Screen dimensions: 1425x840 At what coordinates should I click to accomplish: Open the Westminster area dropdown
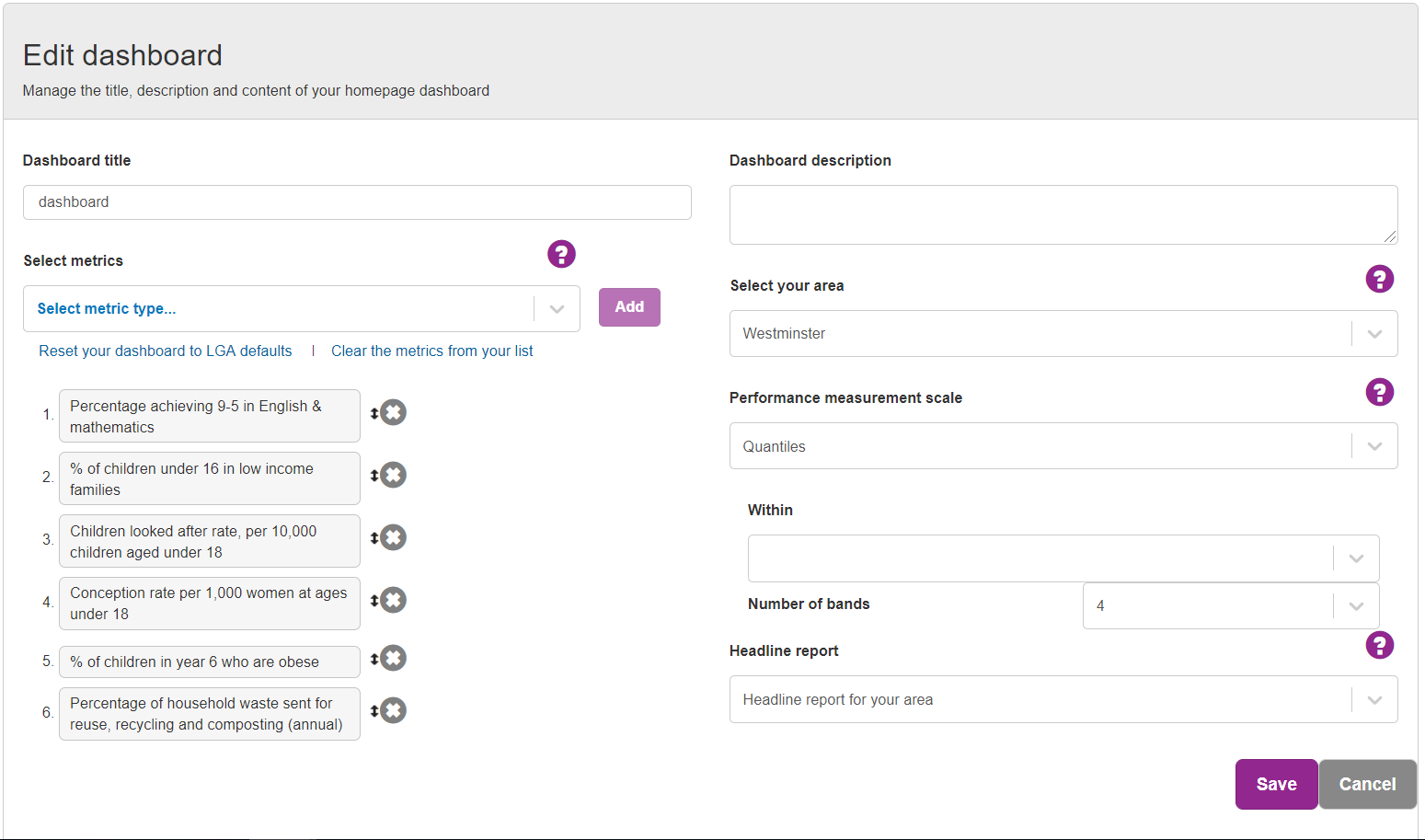point(1063,334)
